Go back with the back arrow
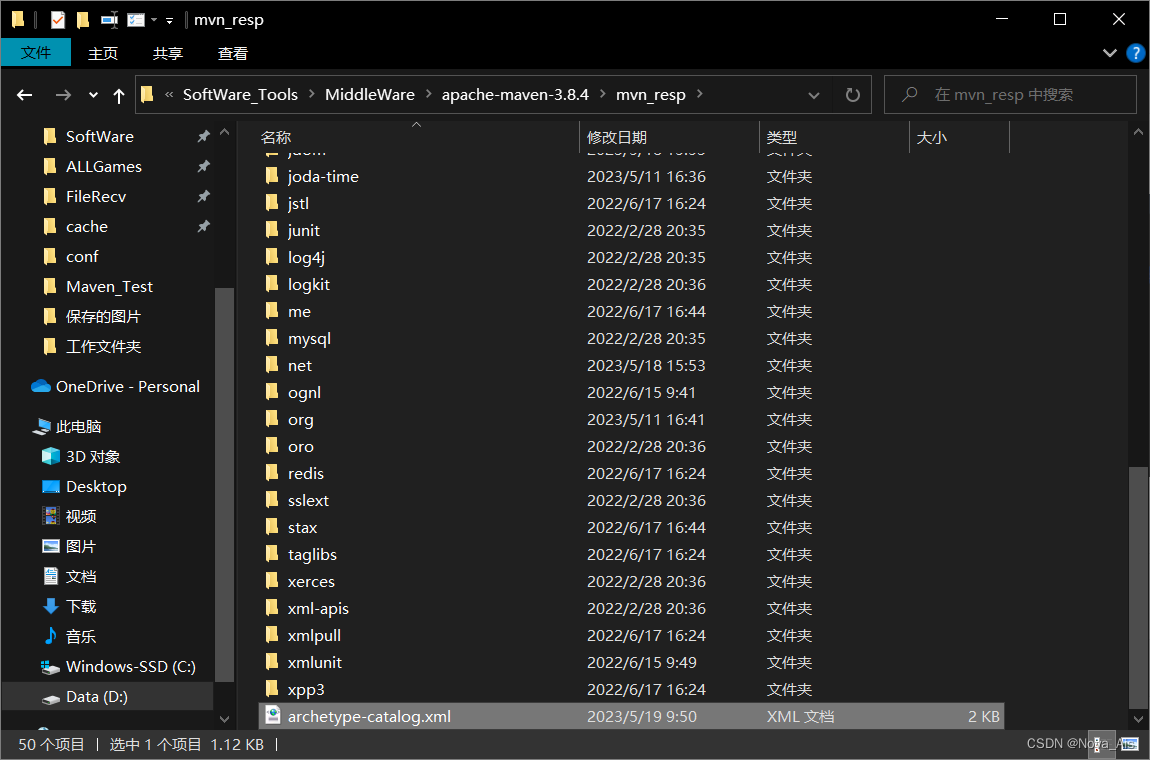1150x760 pixels. pos(25,95)
